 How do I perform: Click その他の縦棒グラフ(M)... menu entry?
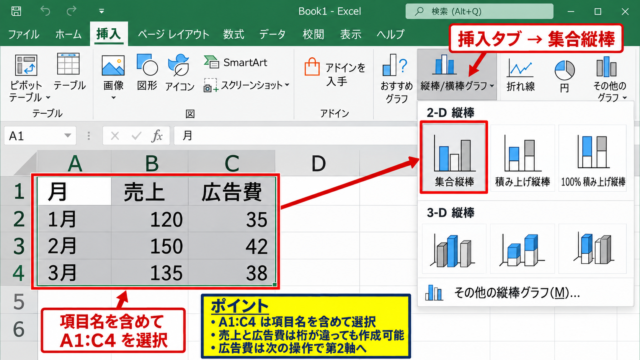point(526,293)
